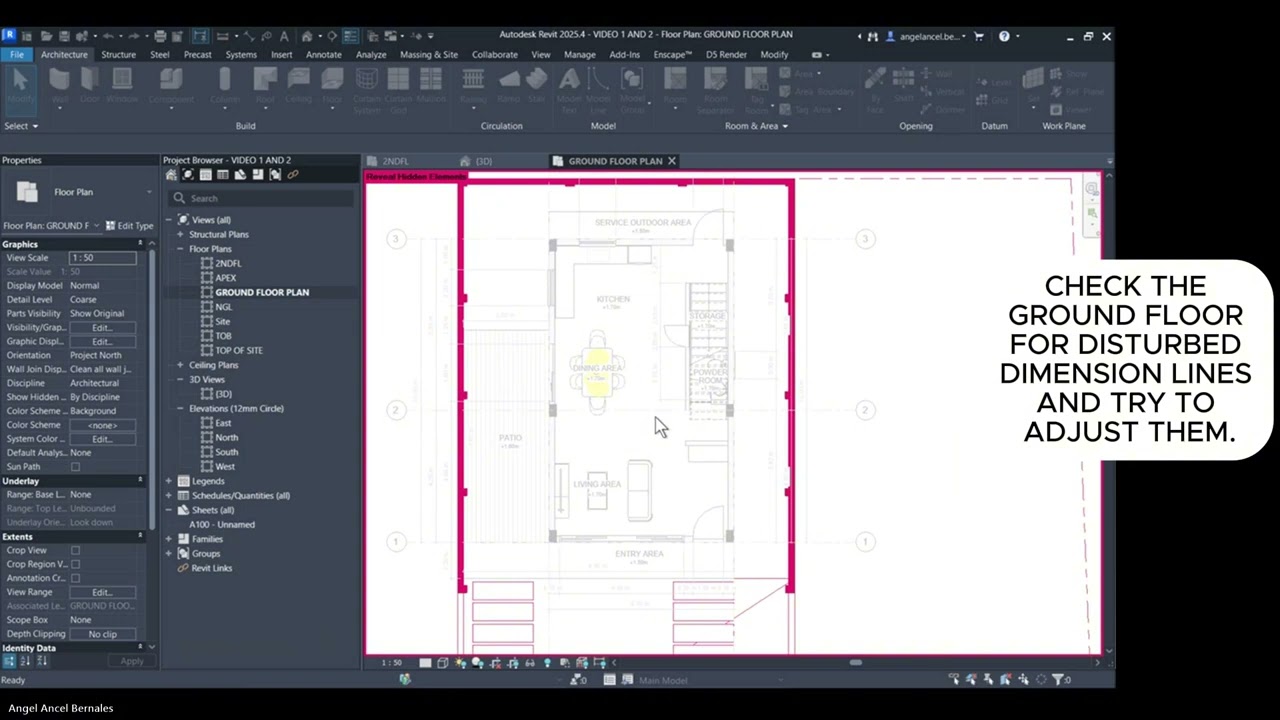Open the Help question mark icon
The image size is (1280, 720).
1004,36
